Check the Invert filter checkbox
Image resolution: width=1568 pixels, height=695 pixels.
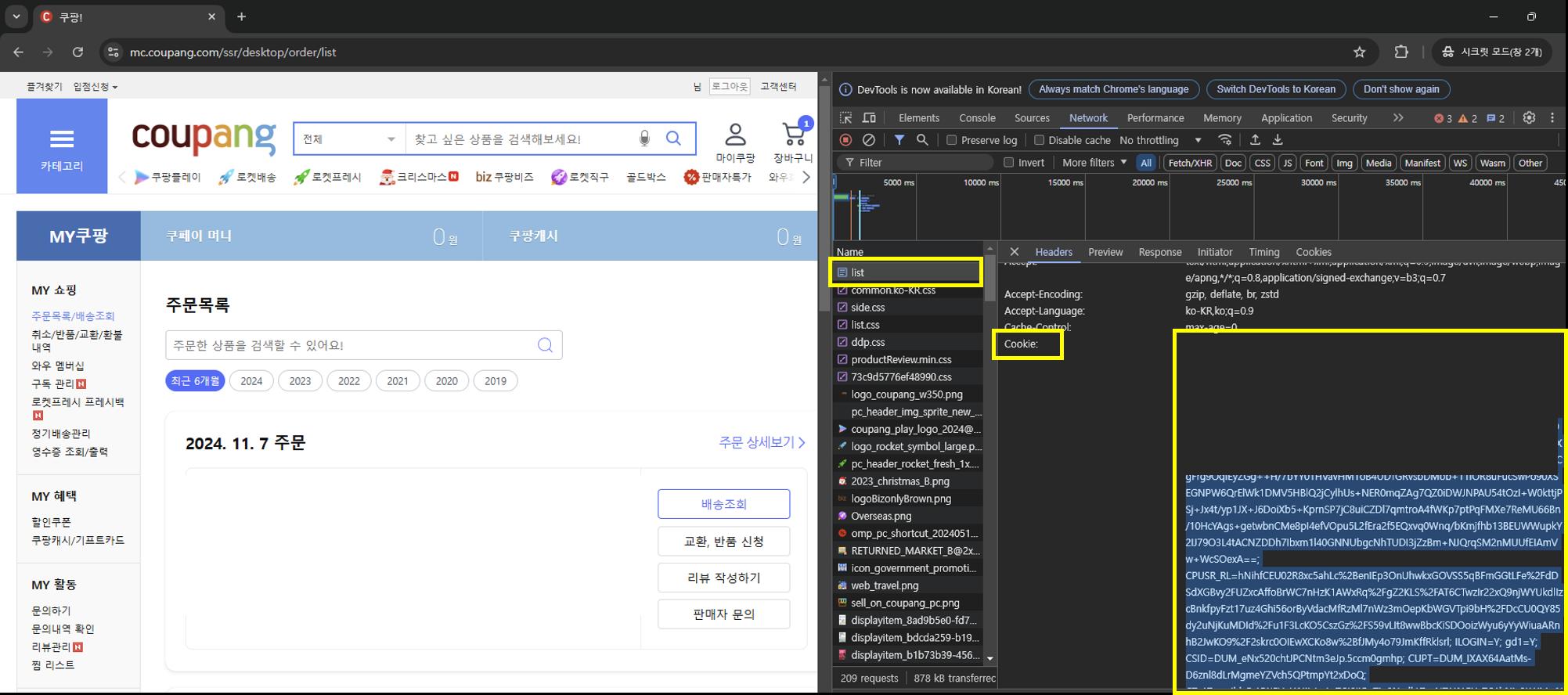(x=1009, y=163)
